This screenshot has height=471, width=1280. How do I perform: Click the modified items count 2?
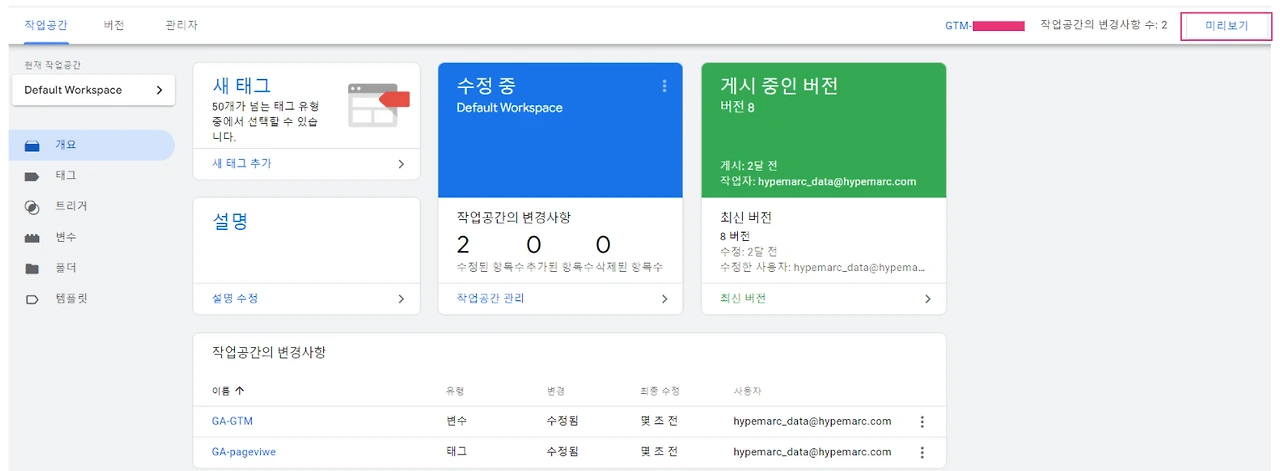(x=463, y=245)
